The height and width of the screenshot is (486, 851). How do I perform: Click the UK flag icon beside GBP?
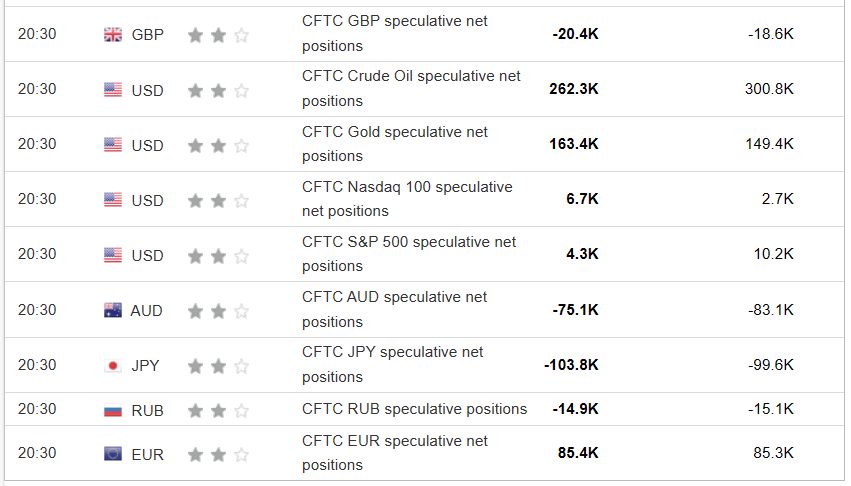113,35
